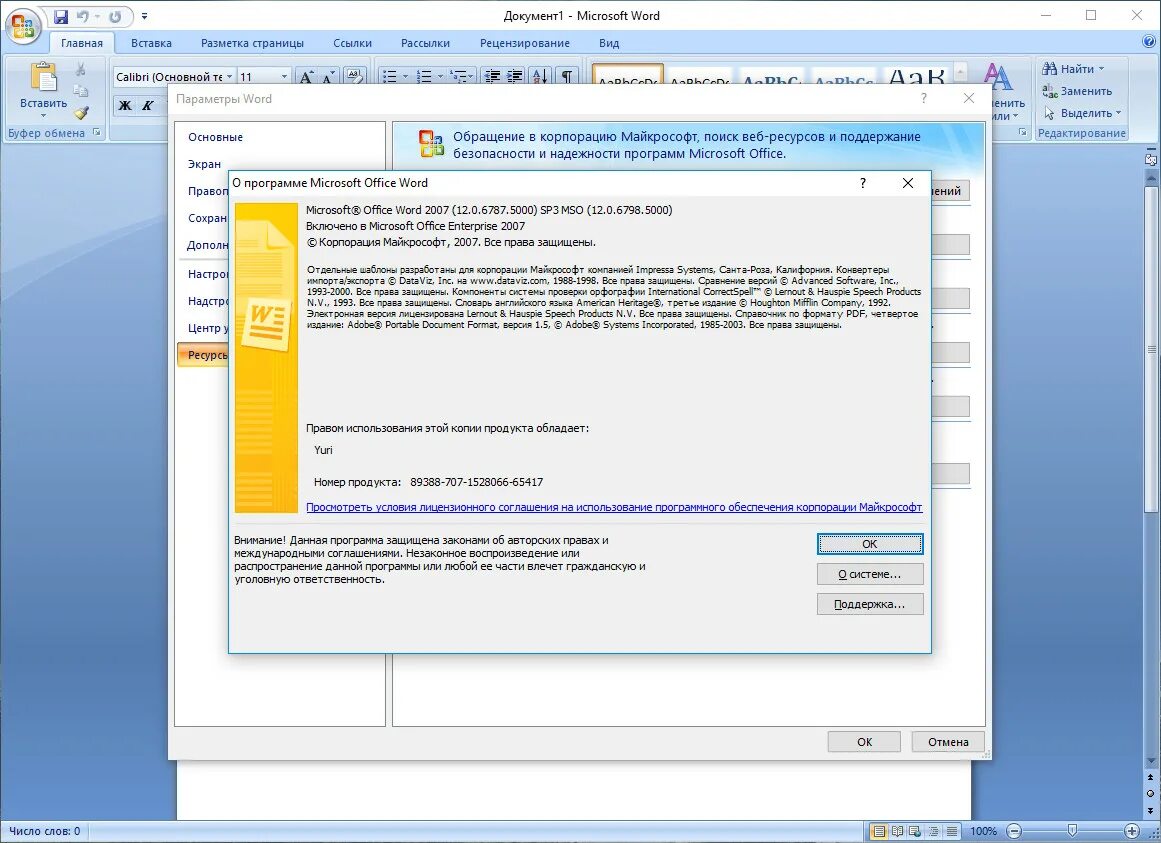Click the zoom slider thumb

[1072, 830]
